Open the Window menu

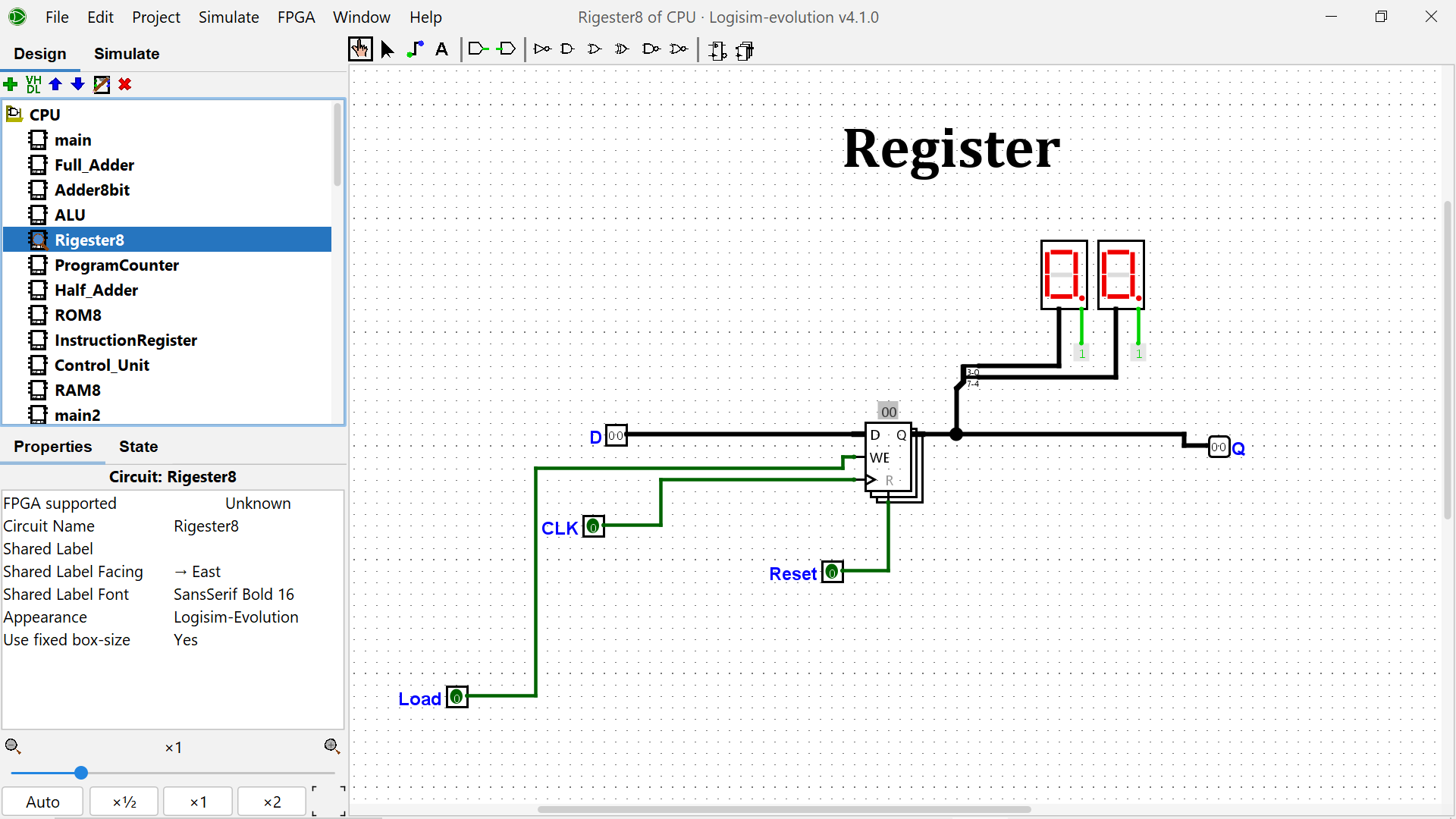coord(362,17)
